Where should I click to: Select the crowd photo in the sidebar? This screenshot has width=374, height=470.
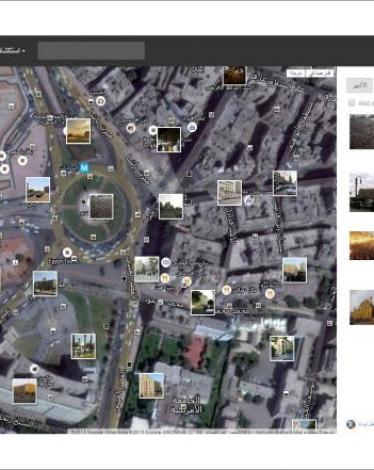pyautogui.click(x=362, y=131)
